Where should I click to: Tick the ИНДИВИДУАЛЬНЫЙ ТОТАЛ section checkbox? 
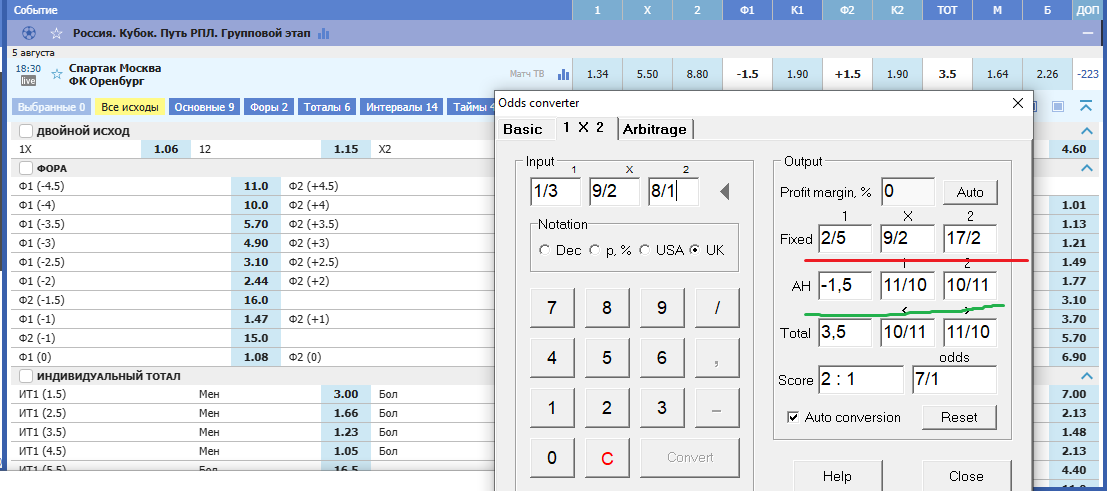pyautogui.click(x=25, y=376)
